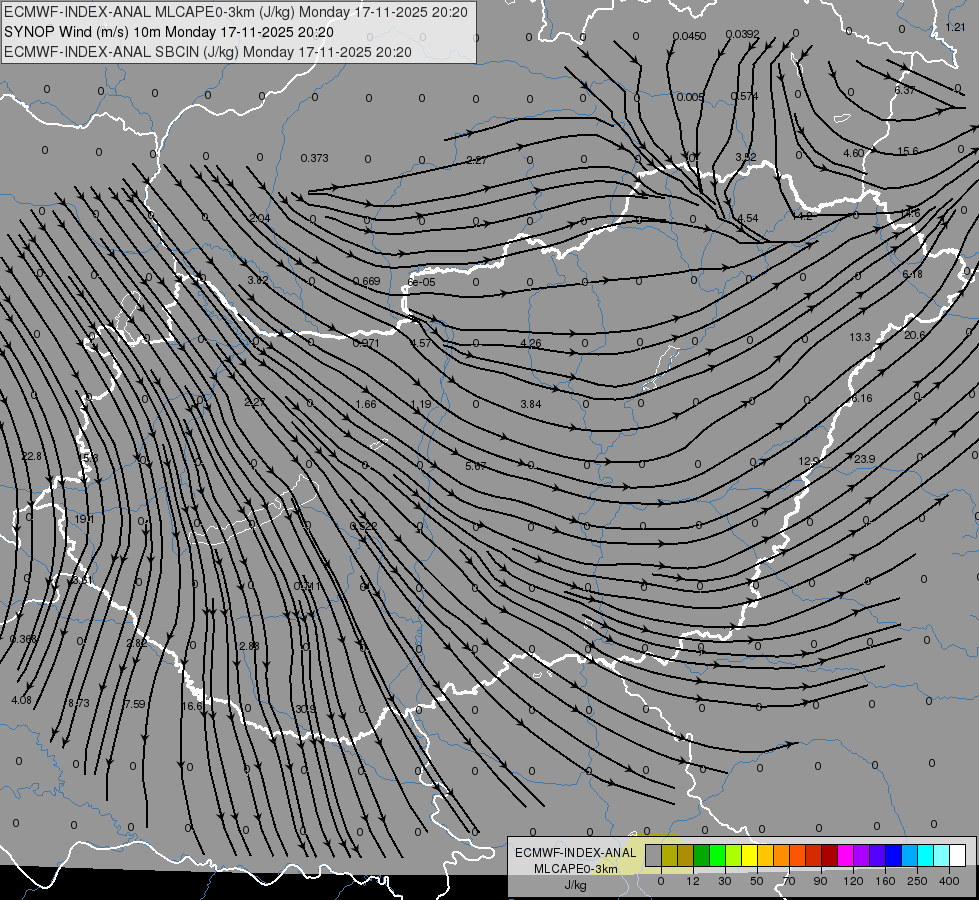Click the map value 14.2
The image size is (979, 900).
point(802,216)
